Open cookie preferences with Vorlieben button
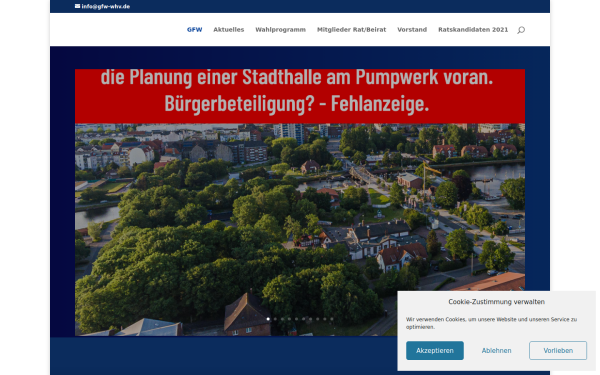 point(558,351)
